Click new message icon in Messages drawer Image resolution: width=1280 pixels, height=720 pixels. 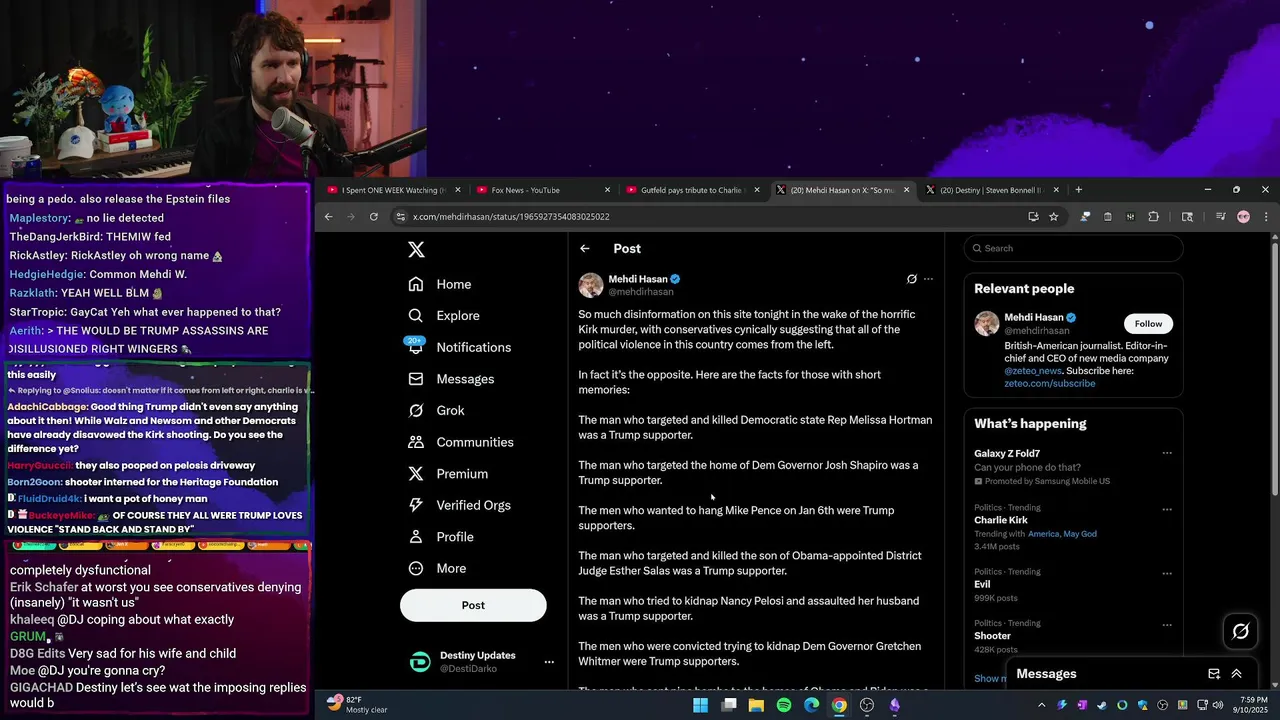point(1214,674)
